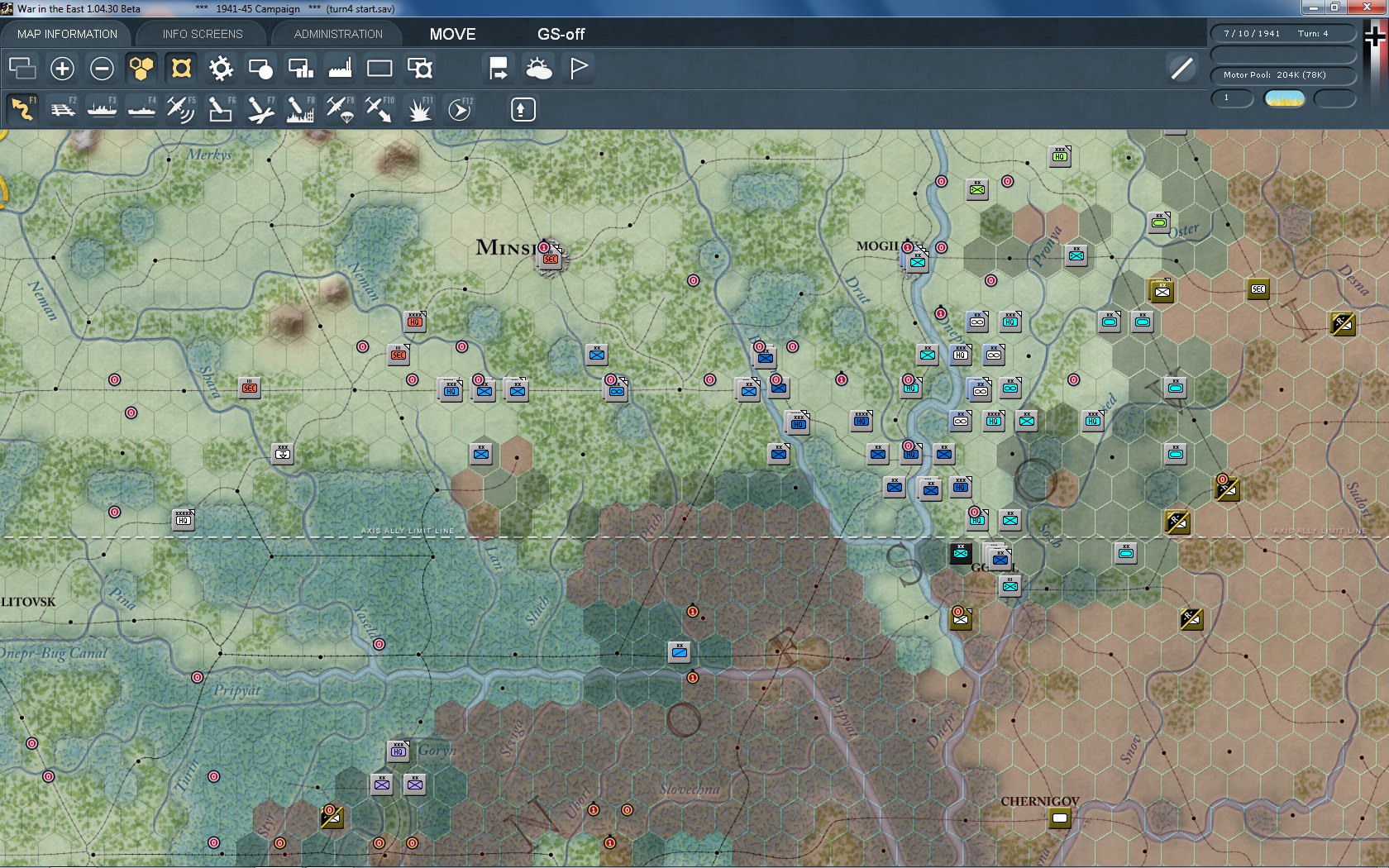The width and height of the screenshot is (1389, 868).
Task: Toggle the unit counters display button
Action: tap(181, 68)
